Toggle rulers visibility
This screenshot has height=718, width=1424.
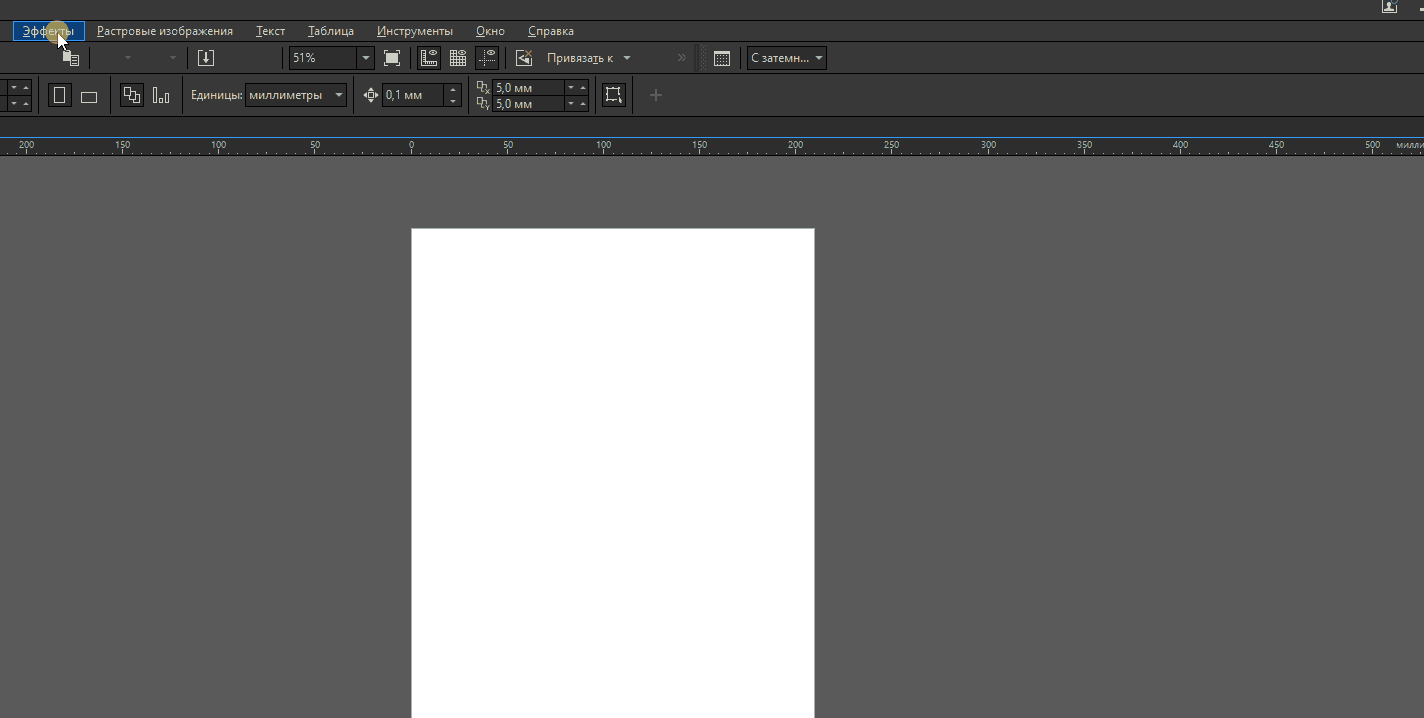click(x=429, y=58)
